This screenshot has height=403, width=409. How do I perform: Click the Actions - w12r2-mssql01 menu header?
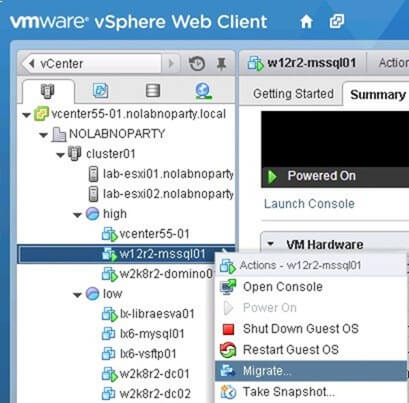click(311, 265)
